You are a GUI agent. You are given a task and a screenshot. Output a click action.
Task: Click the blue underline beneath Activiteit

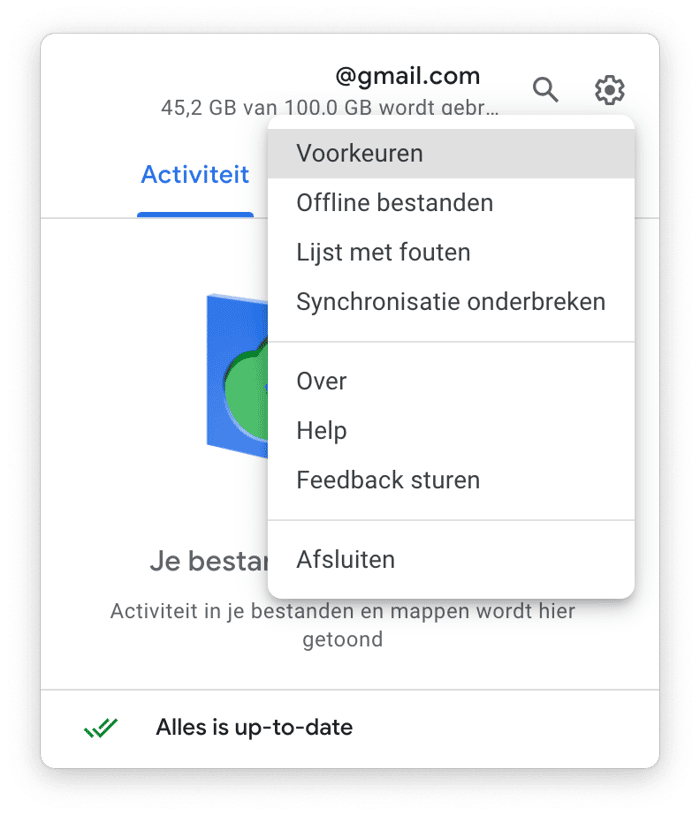195,214
